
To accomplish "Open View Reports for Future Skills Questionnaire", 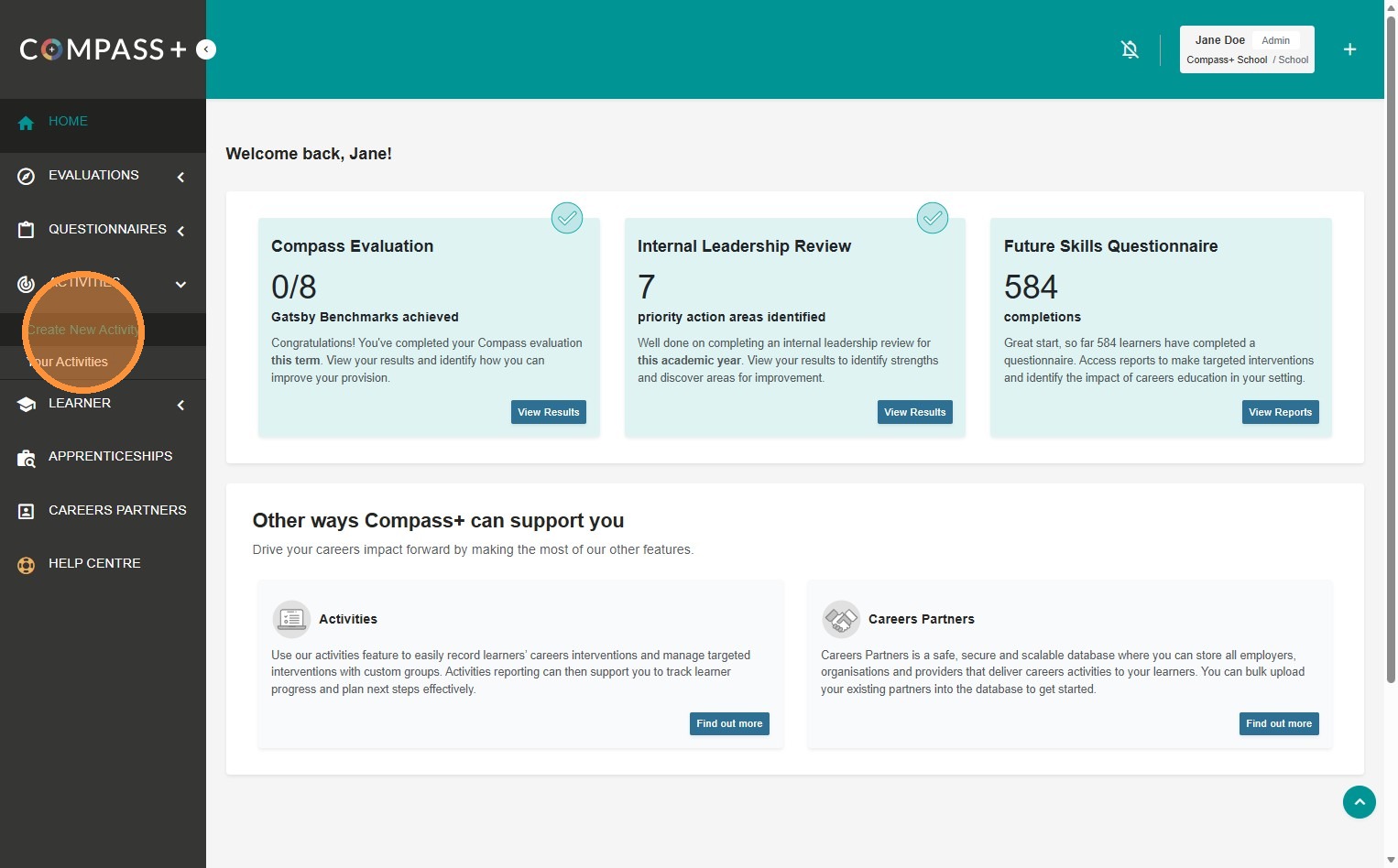I will click(x=1281, y=412).
